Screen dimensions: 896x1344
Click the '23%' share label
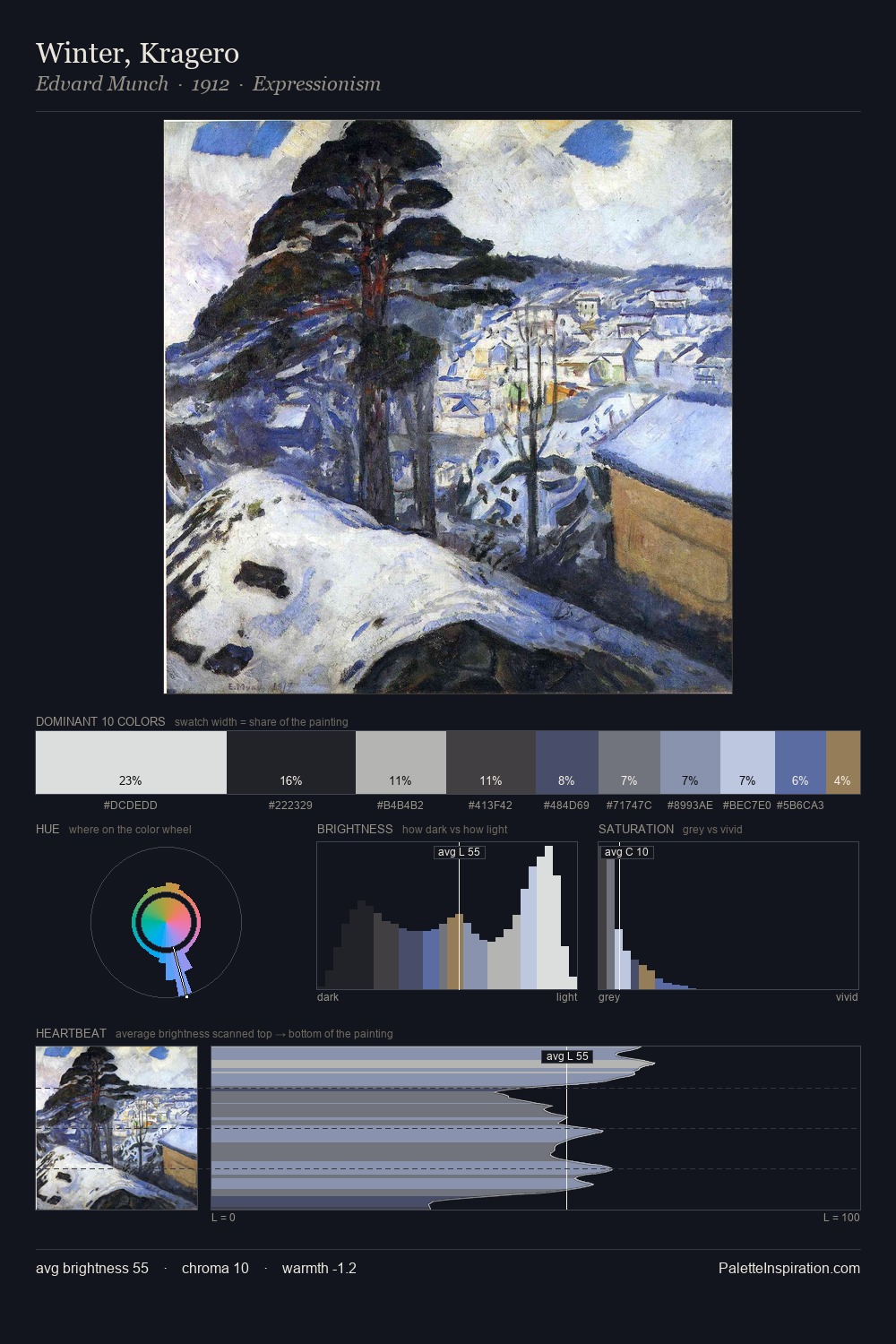tap(131, 780)
